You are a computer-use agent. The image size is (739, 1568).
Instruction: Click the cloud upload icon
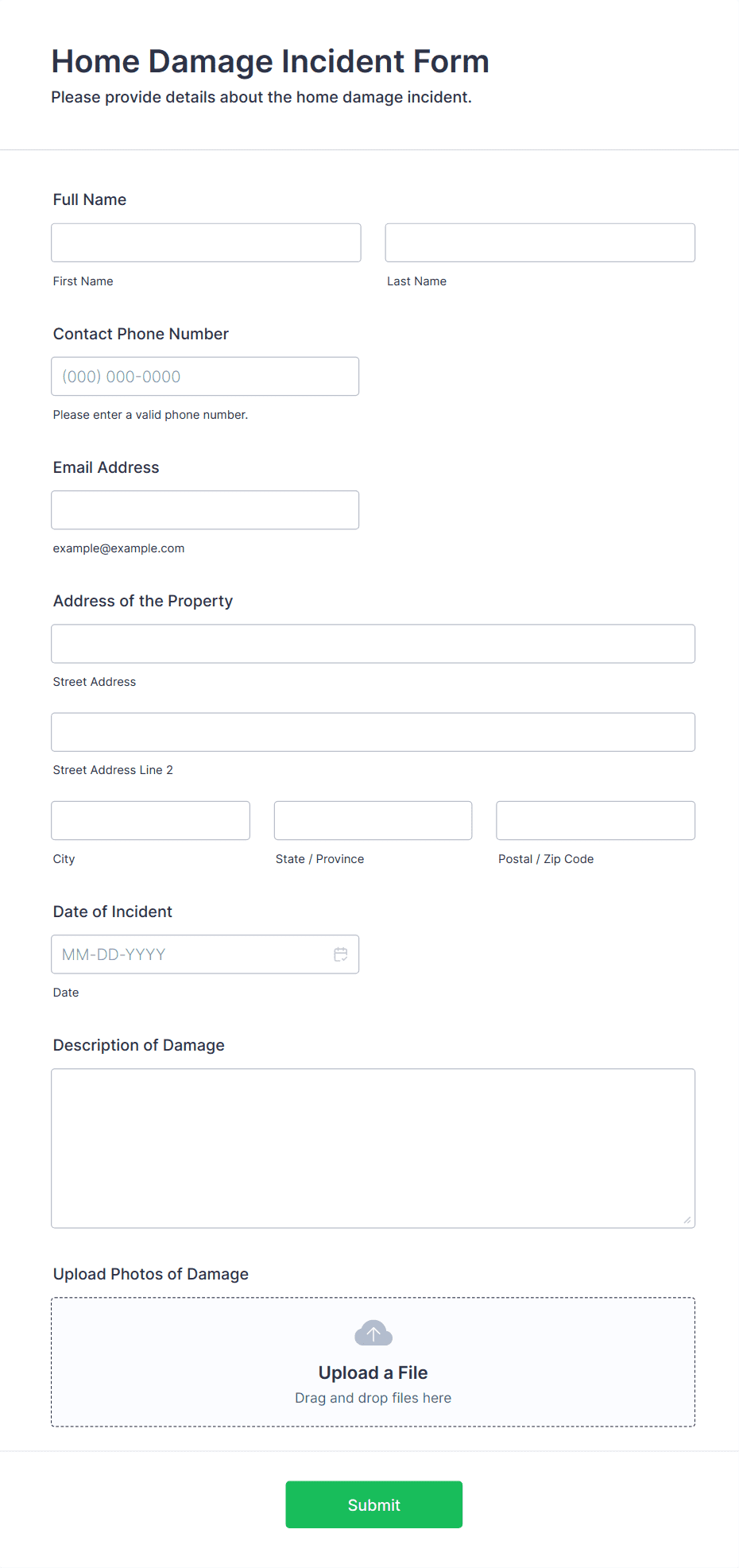373,1333
